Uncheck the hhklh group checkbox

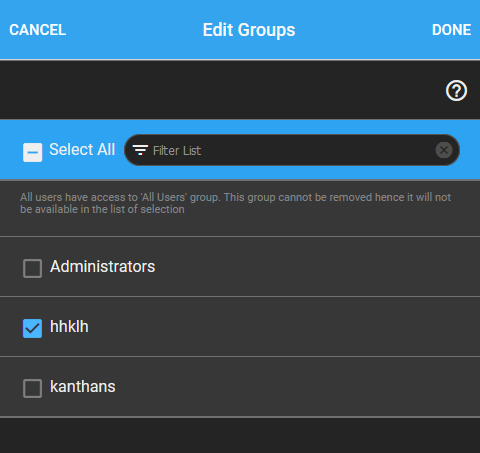tap(32, 328)
